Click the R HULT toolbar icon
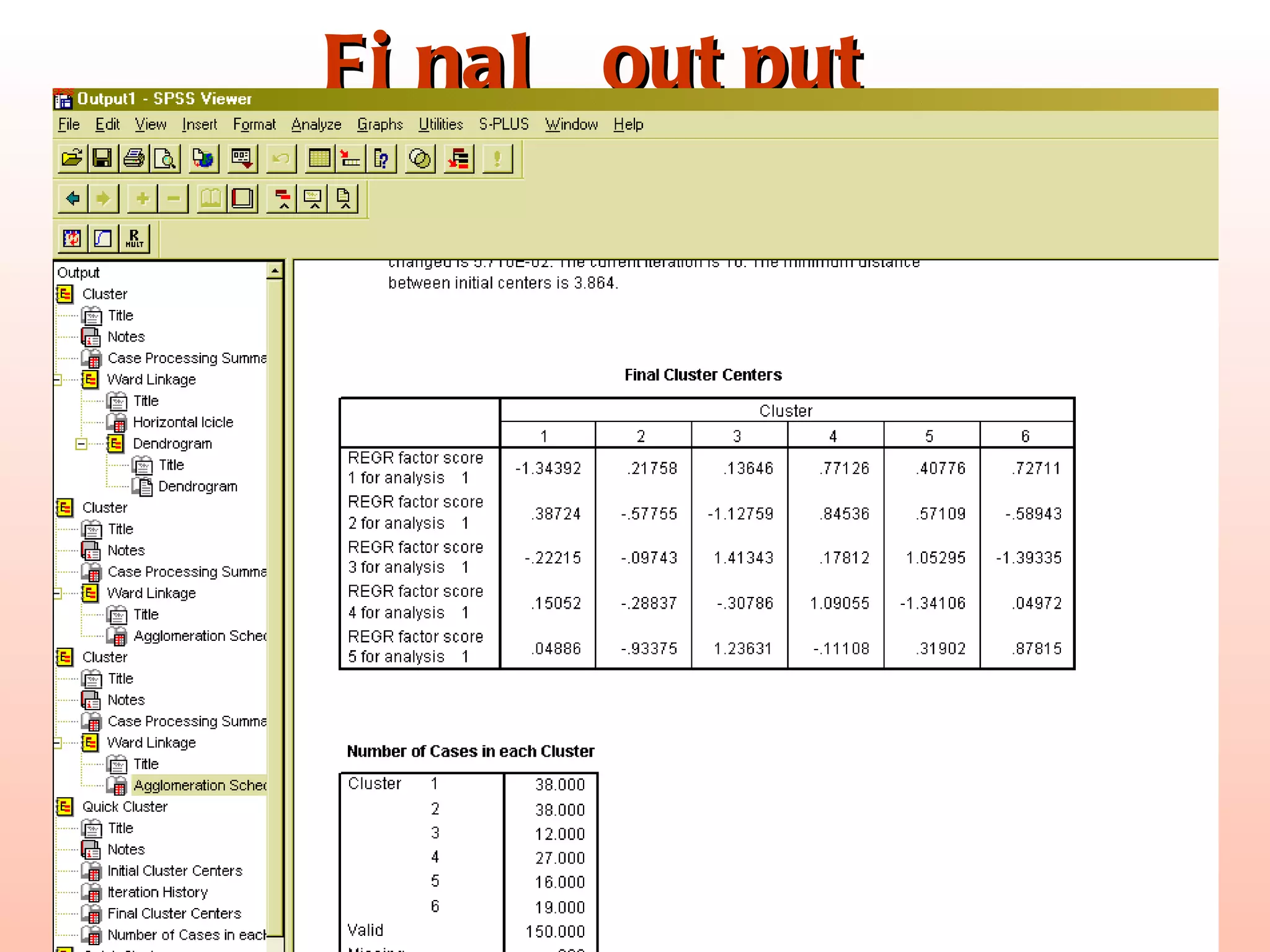 coord(135,239)
